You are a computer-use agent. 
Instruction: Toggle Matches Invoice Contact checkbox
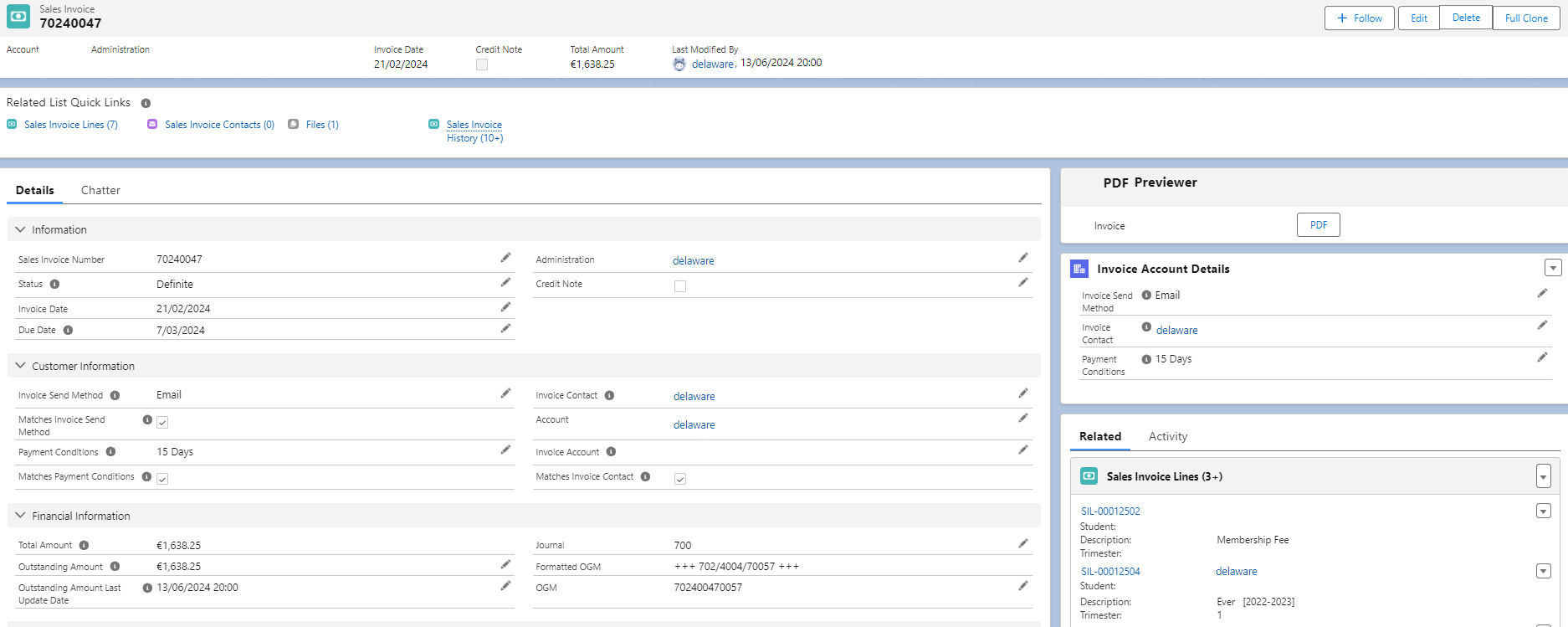(680, 479)
